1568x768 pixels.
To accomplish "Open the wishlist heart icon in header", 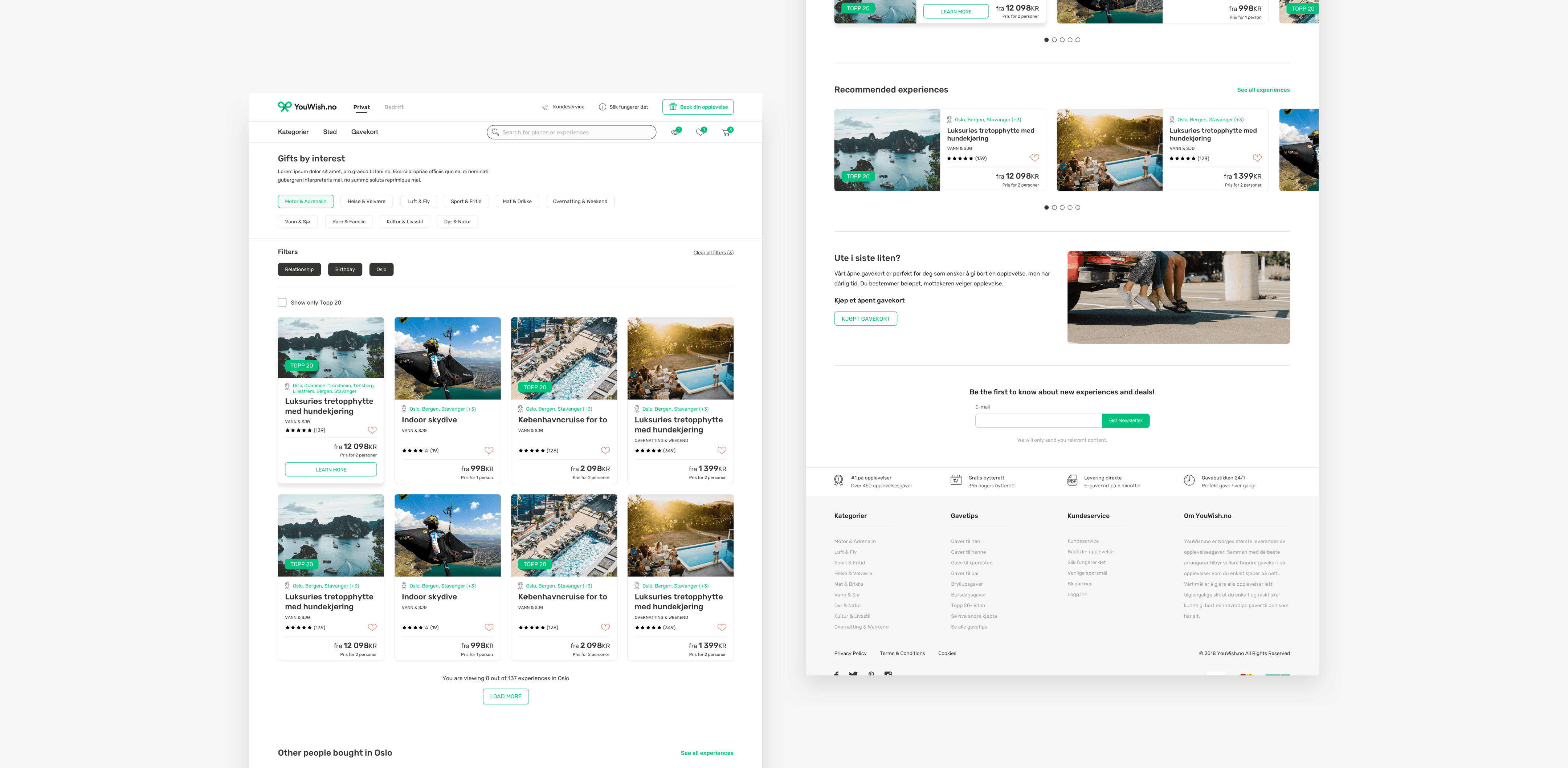I will (x=700, y=132).
